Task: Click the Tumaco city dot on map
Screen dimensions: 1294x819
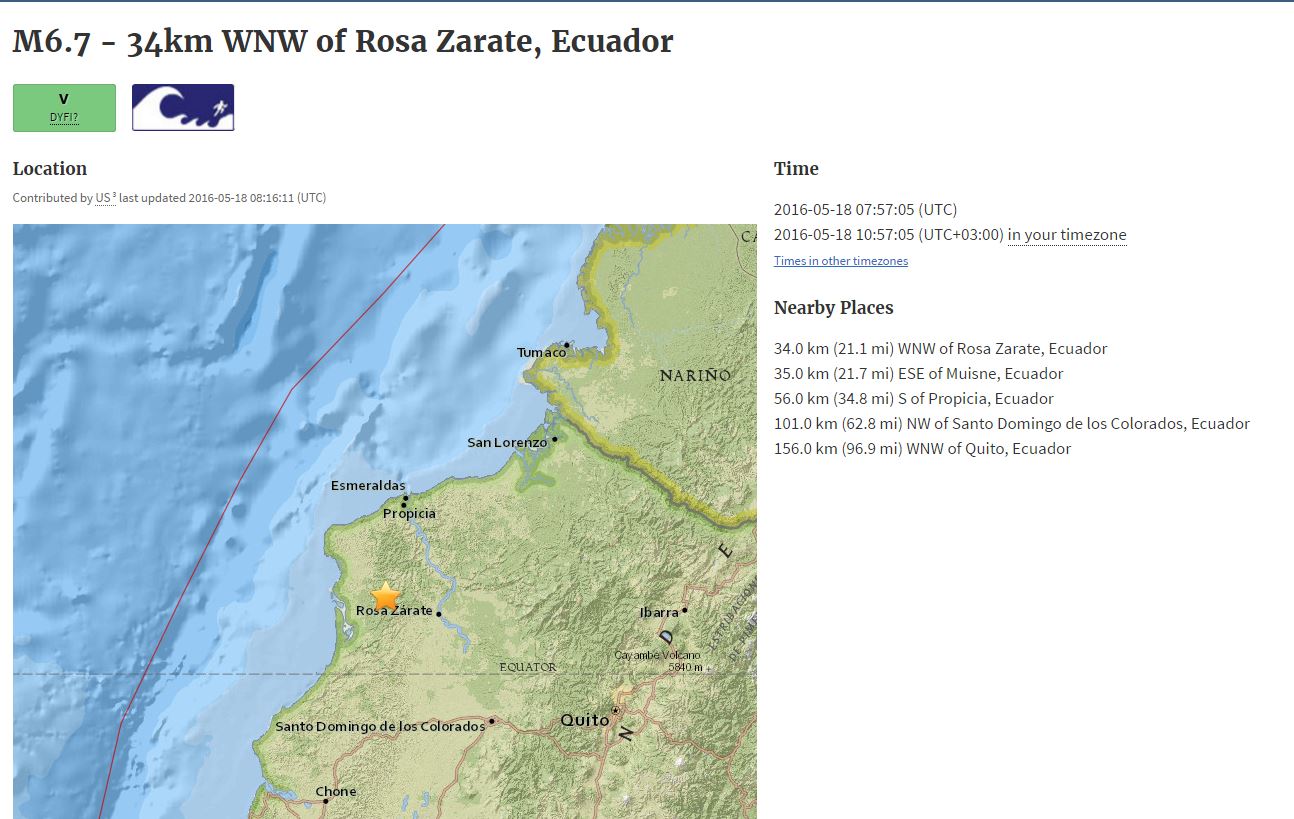Action: coord(566,345)
